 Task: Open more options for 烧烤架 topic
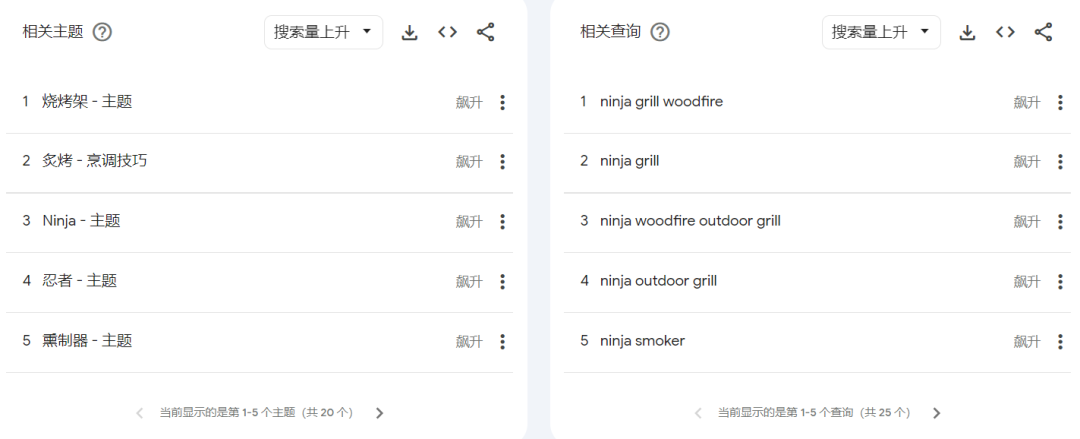(502, 103)
